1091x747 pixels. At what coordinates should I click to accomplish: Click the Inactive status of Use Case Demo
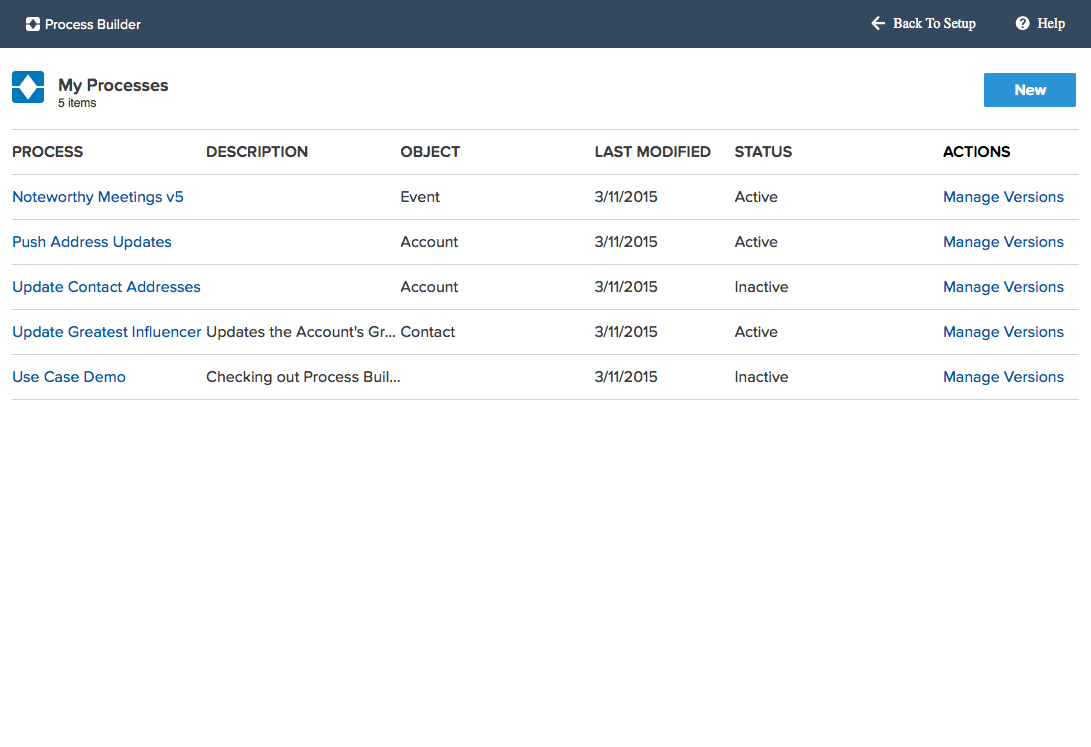[x=761, y=377]
